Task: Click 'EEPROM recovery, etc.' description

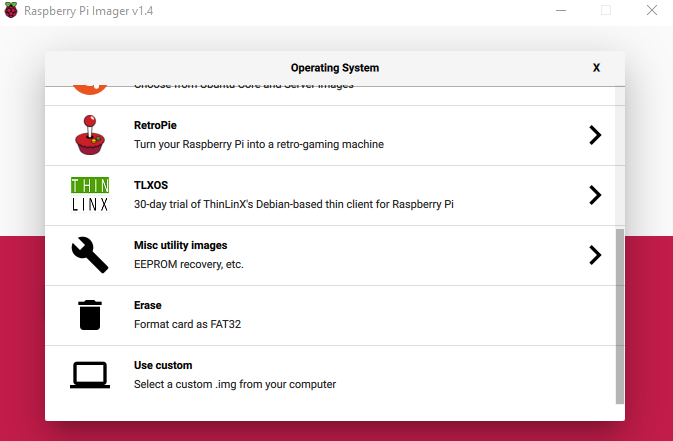Action: (188, 264)
